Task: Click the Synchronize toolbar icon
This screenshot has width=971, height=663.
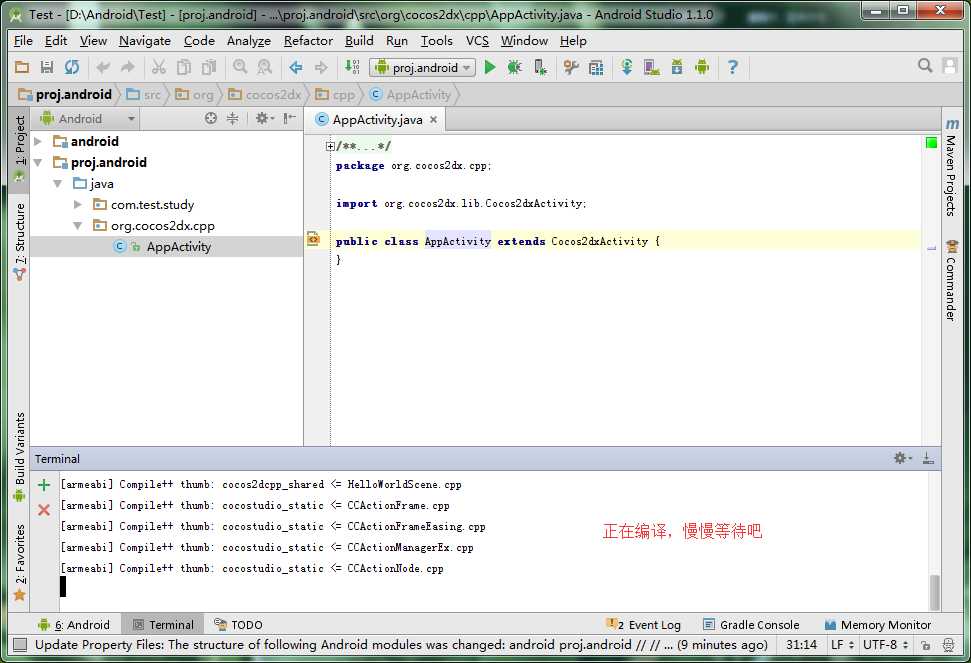Action: click(72, 67)
